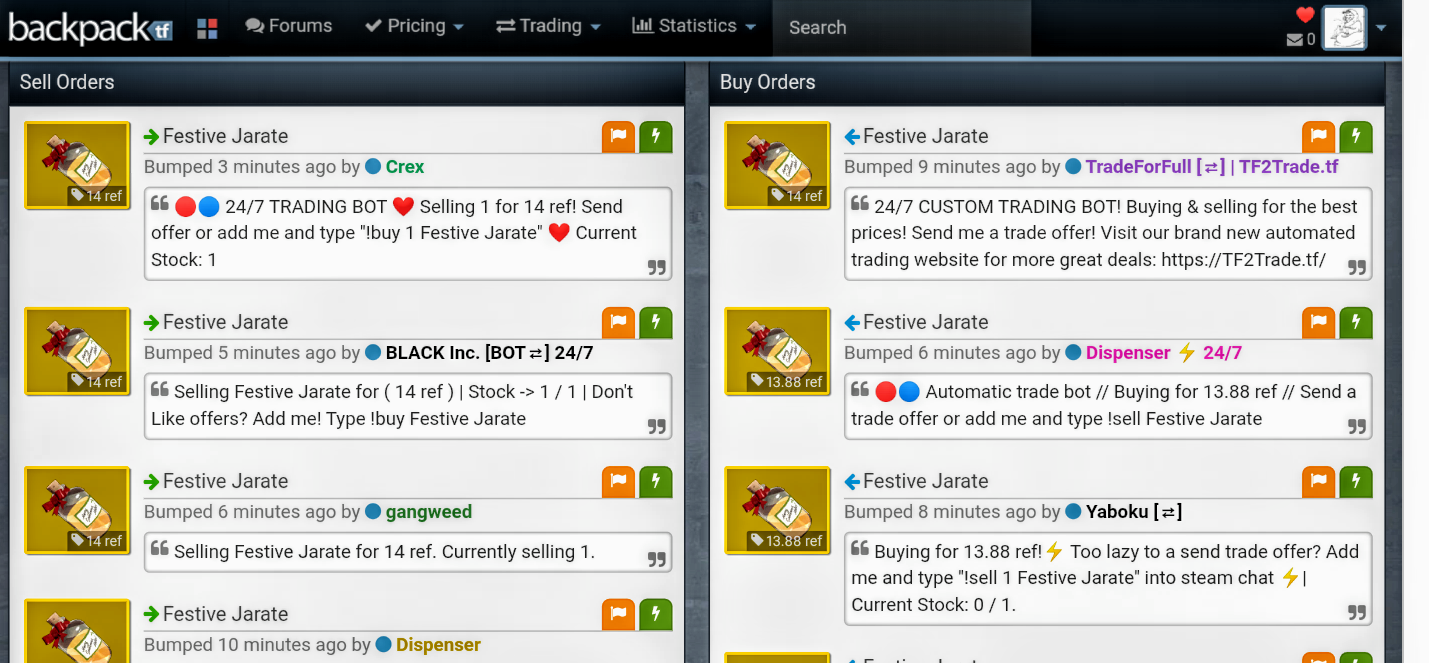Viewport: 1429px width, 663px height.
Task: Open gangweed's profile link
Action: [x=429, y=512]
